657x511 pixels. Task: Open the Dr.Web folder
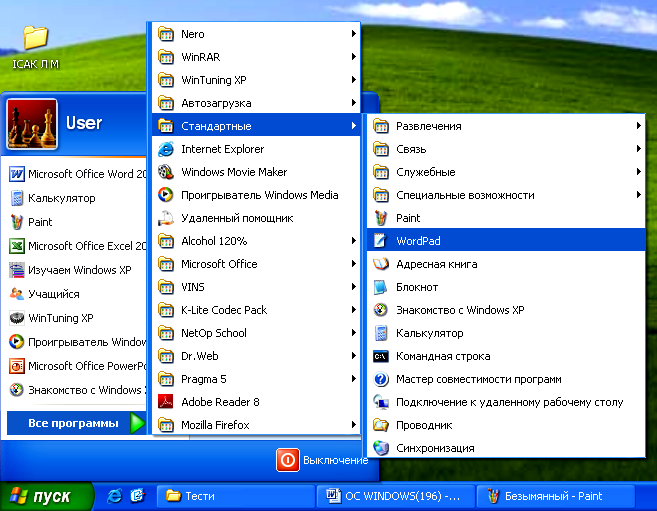click(x=256, y=356)
